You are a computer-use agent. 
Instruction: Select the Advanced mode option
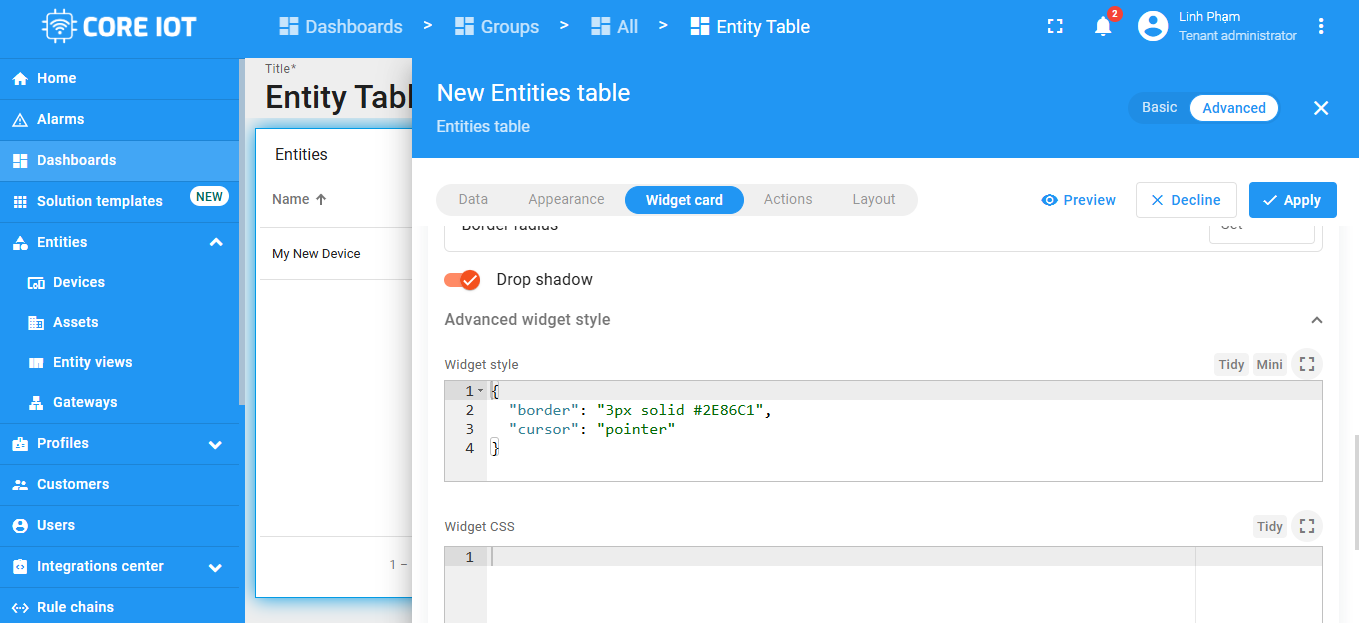click(1233, 108)
